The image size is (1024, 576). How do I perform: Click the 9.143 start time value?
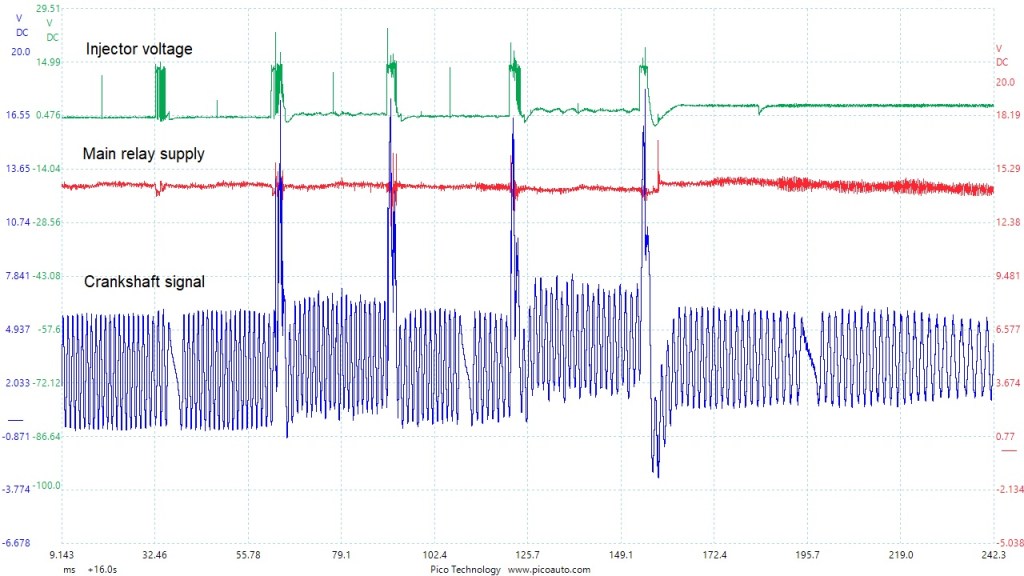click(x=62, y=555)
